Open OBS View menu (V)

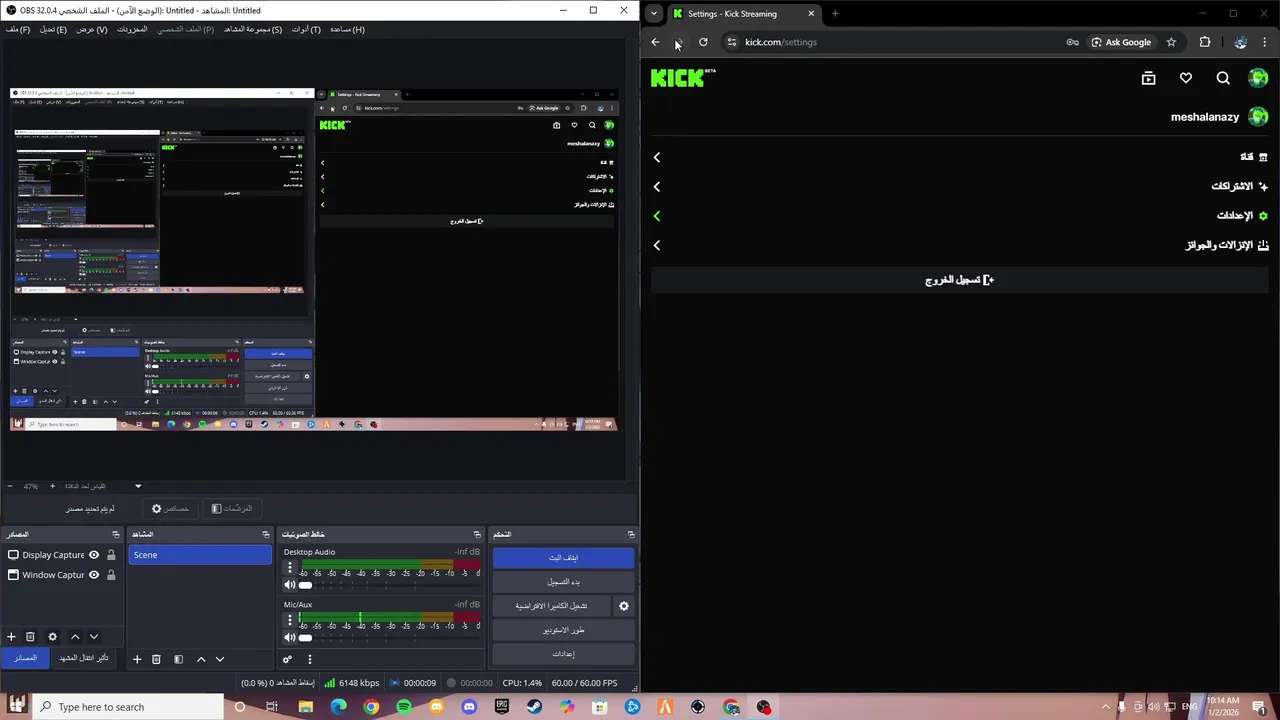point(91,29)
